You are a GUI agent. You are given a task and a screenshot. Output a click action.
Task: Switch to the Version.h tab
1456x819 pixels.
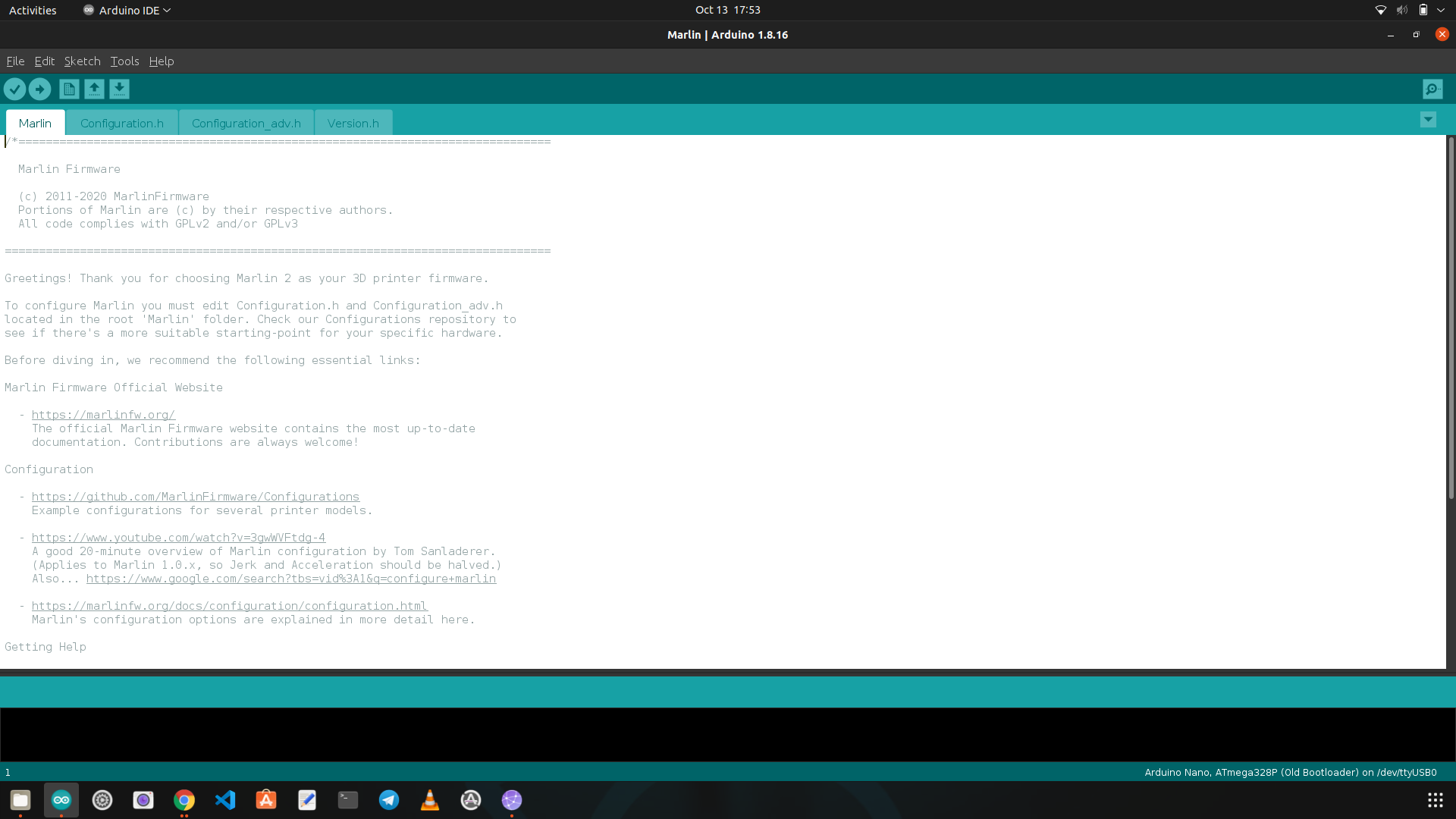[353, 123]
